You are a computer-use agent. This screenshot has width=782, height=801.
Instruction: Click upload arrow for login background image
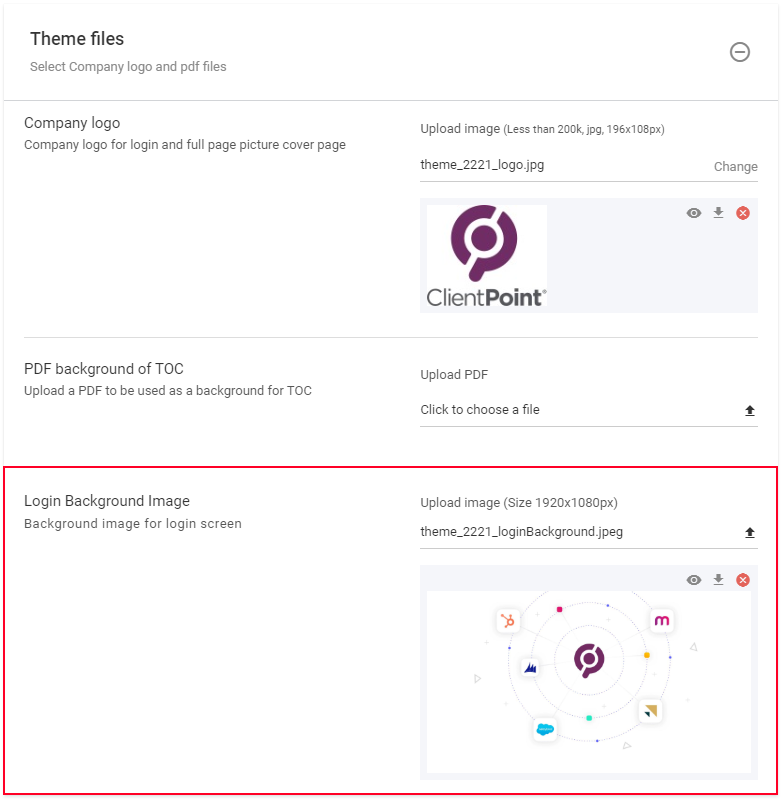pyautogui.click(x=750, y=533)
